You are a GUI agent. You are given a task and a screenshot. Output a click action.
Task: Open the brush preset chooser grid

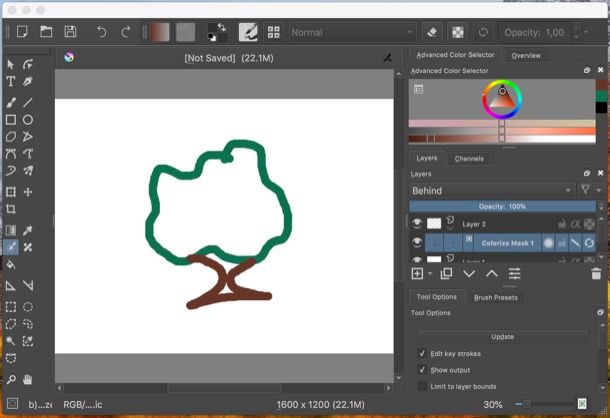[x=273, y=32]
